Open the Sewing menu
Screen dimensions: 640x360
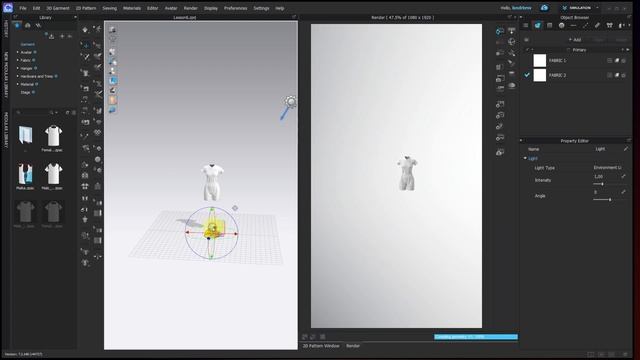(109, 8)
